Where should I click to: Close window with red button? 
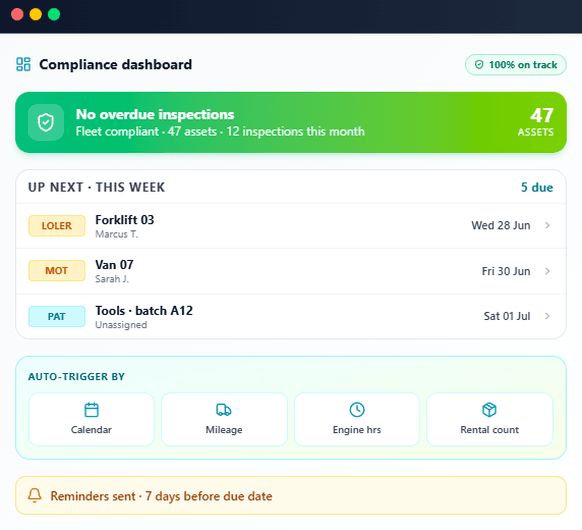(x=17, y=14)
